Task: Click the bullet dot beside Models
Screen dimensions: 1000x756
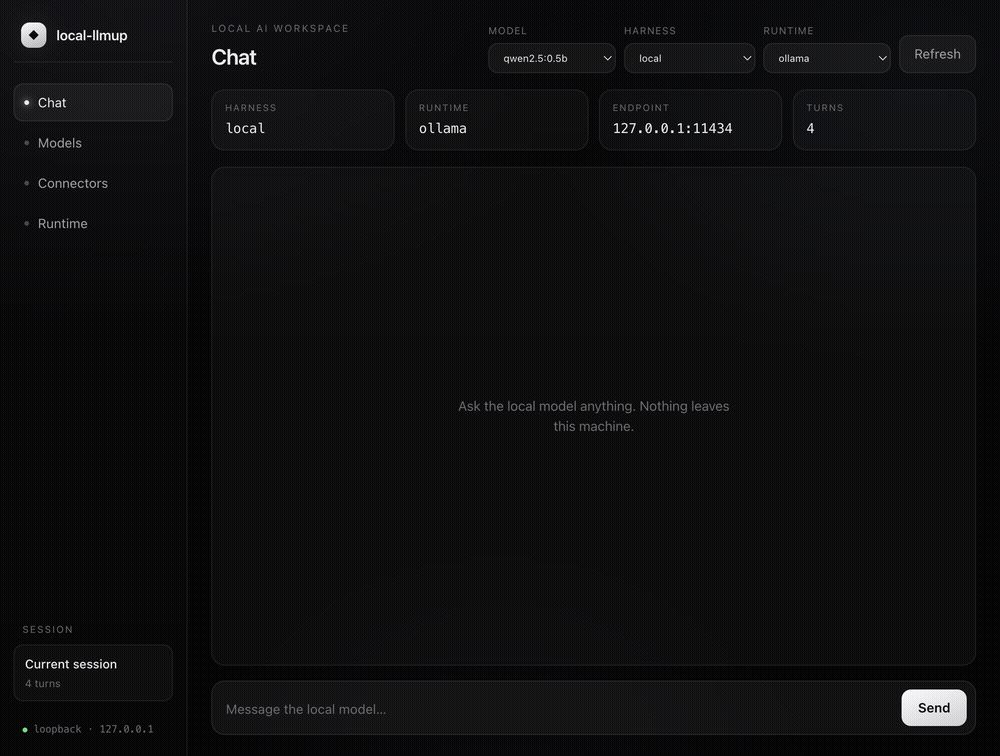Action: pos(26,143)
